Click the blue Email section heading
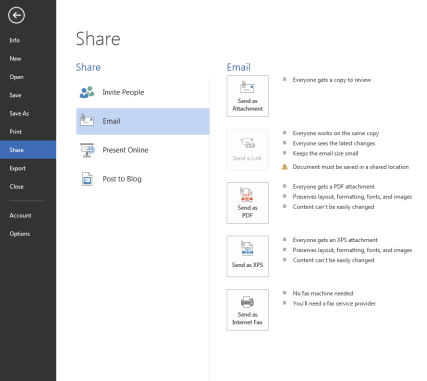This screenshot has height=381, width=427. [239, 67]
